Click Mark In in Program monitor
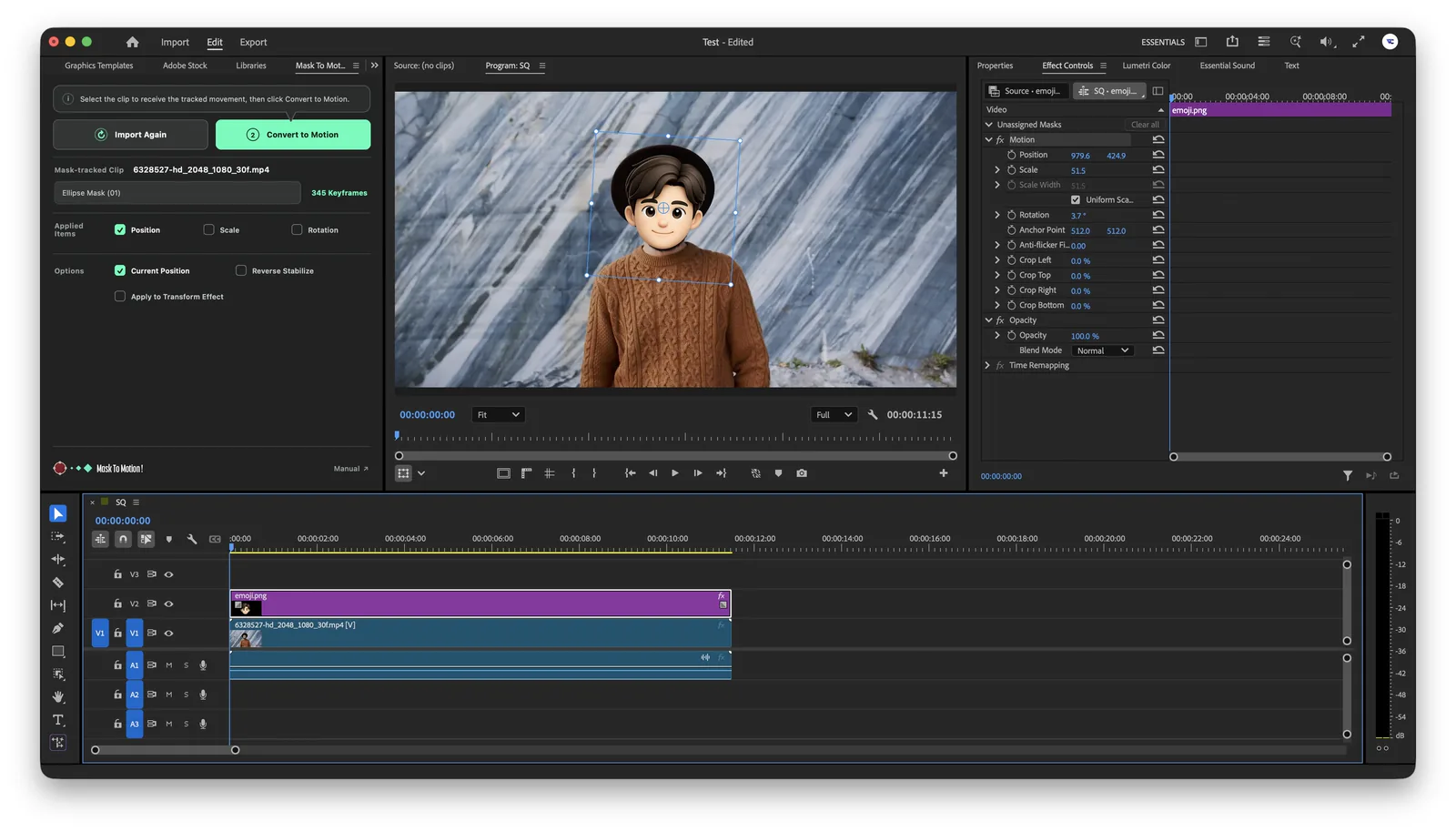Image resolution: width=1456 pixels, height=832 pixels. 573,473
